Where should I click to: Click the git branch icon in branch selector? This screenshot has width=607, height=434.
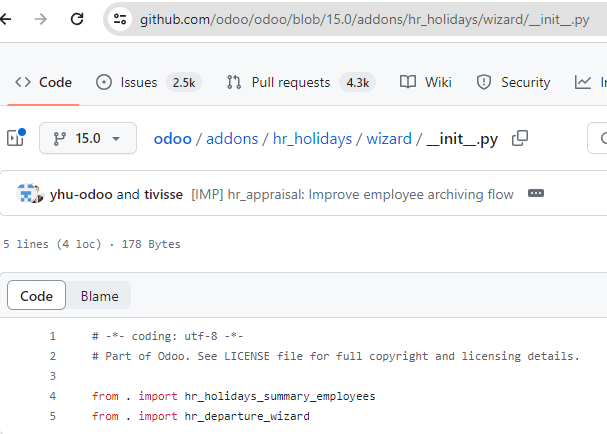pyautogui.click(x=59, y=139)
